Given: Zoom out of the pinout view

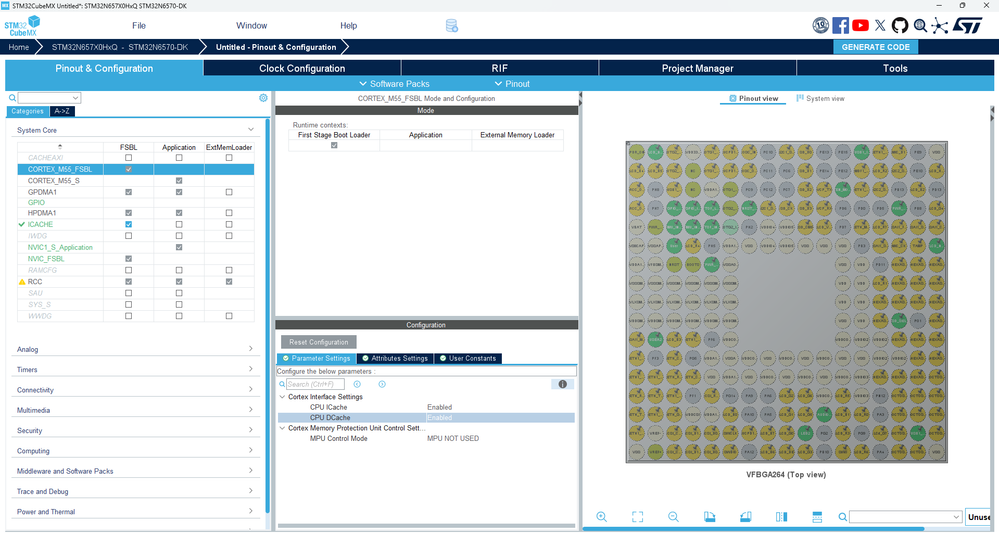Looking at the screenshot, I should pyautogui.click(x=673, y=517).
